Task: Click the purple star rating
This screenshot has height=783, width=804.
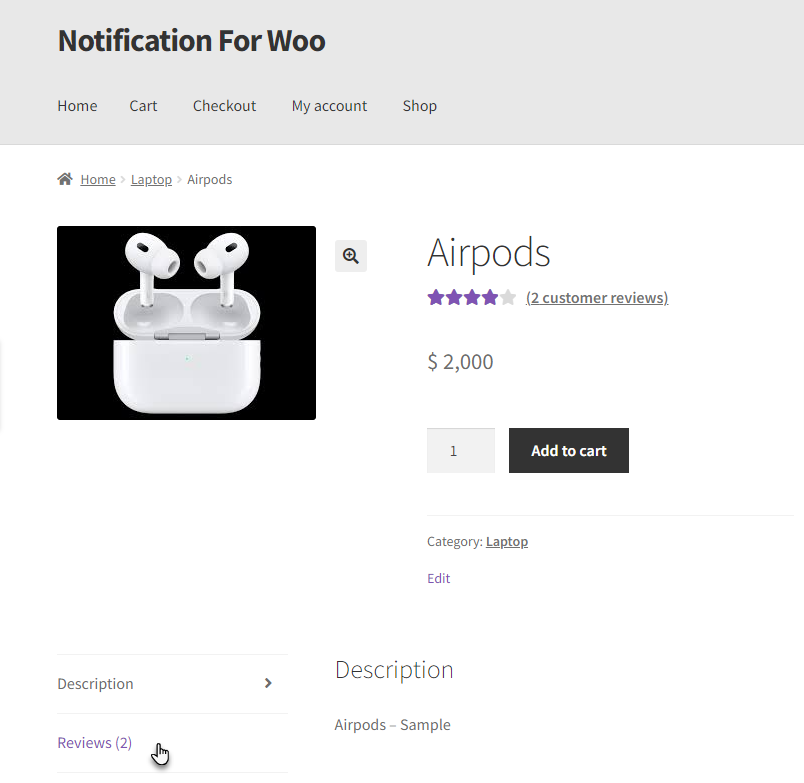Action: (471, 297)
